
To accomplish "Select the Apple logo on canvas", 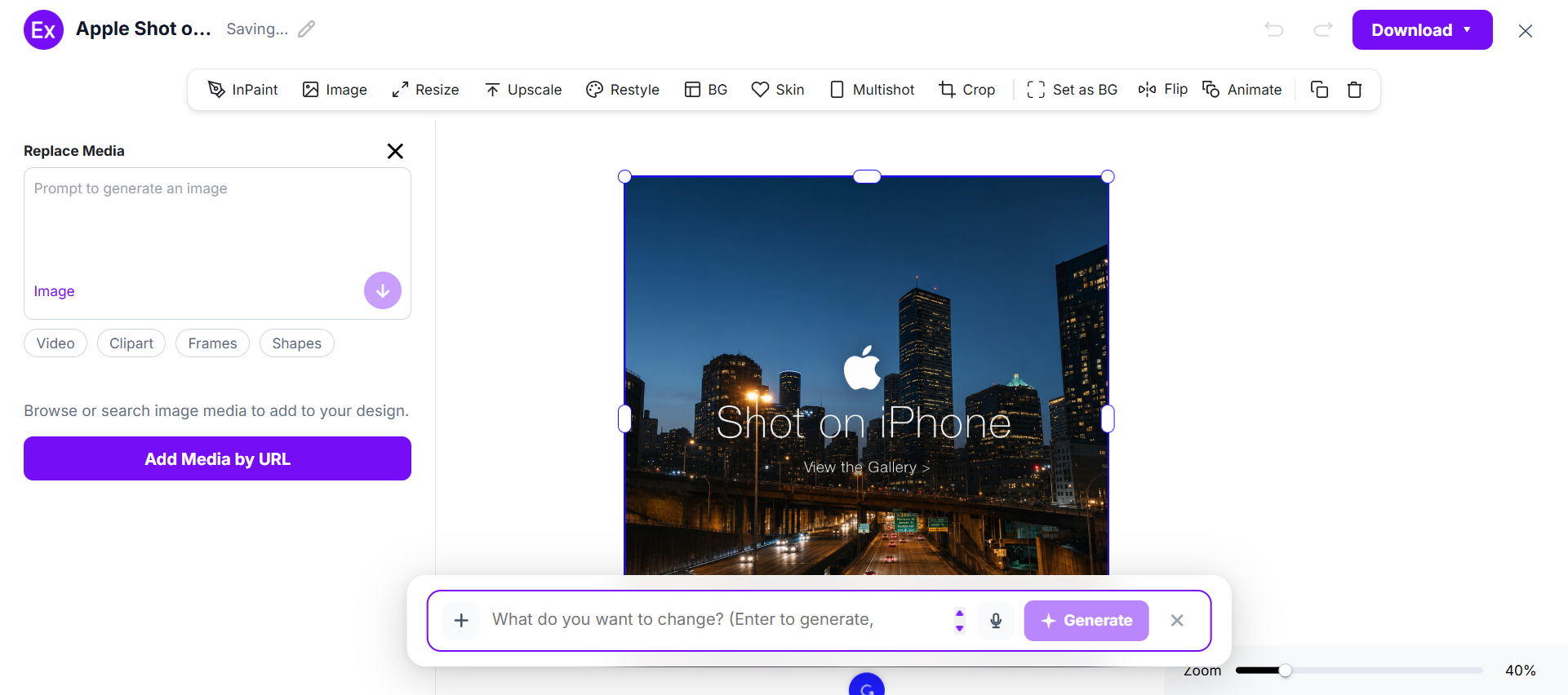I will 862,368.
